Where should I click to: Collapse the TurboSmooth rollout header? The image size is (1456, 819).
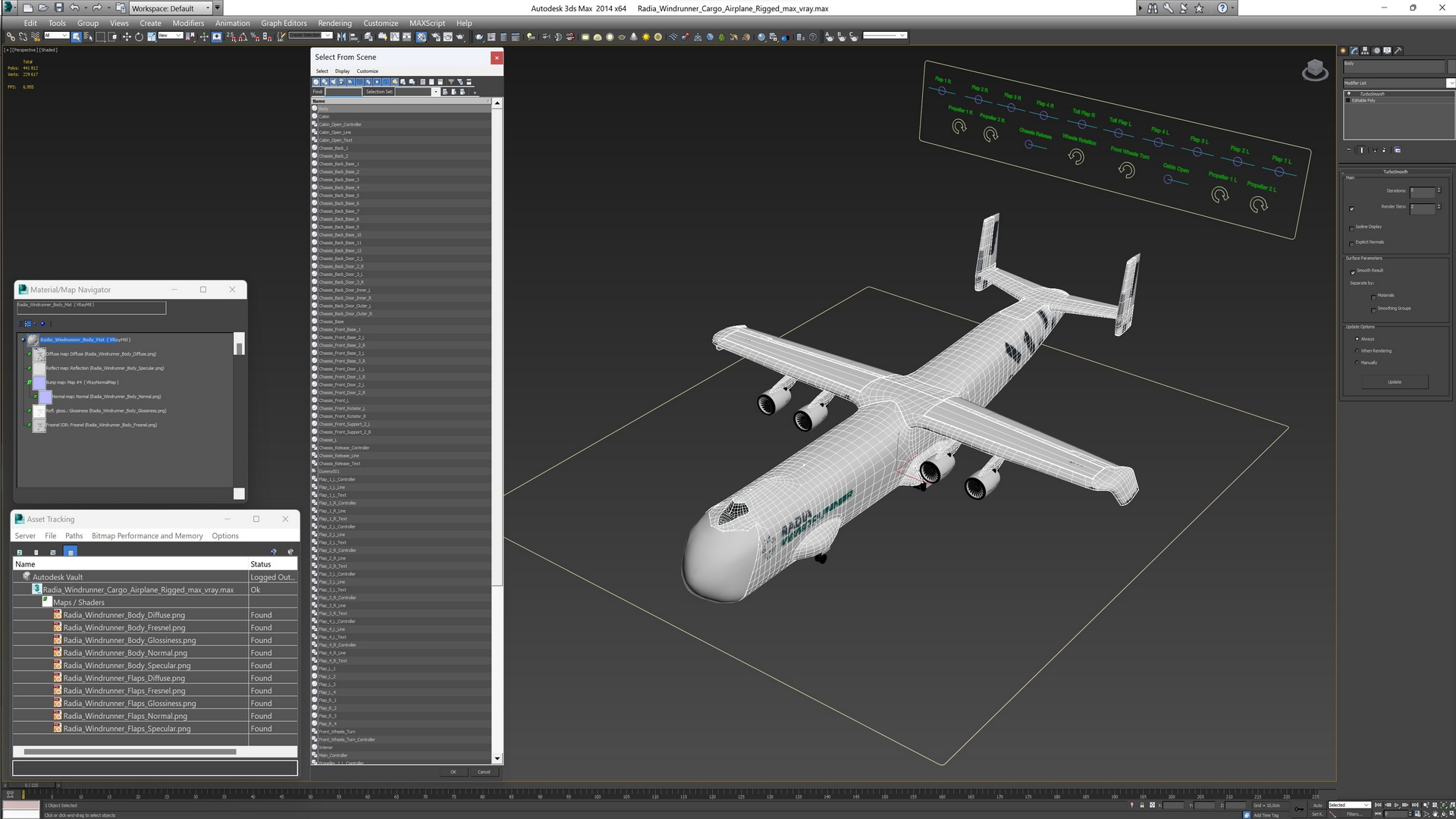(x=1395, y=171)
